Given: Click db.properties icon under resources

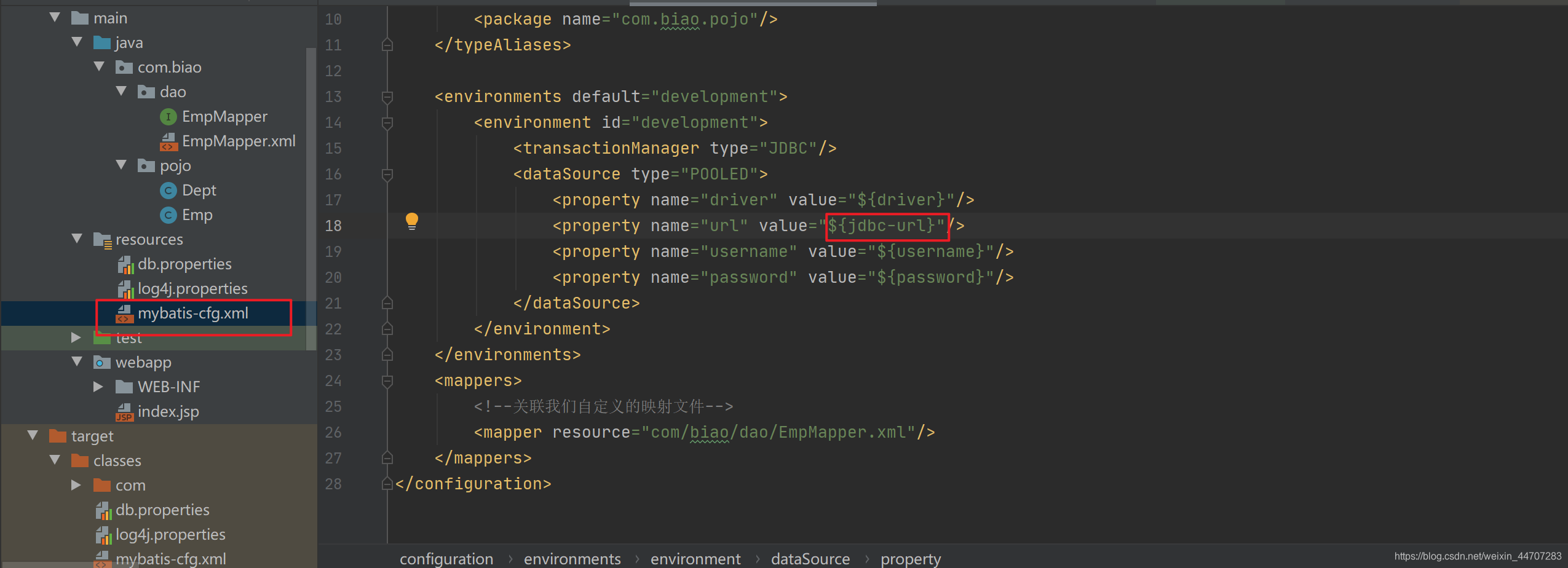Looking at the screenshot, I should 125,265.
